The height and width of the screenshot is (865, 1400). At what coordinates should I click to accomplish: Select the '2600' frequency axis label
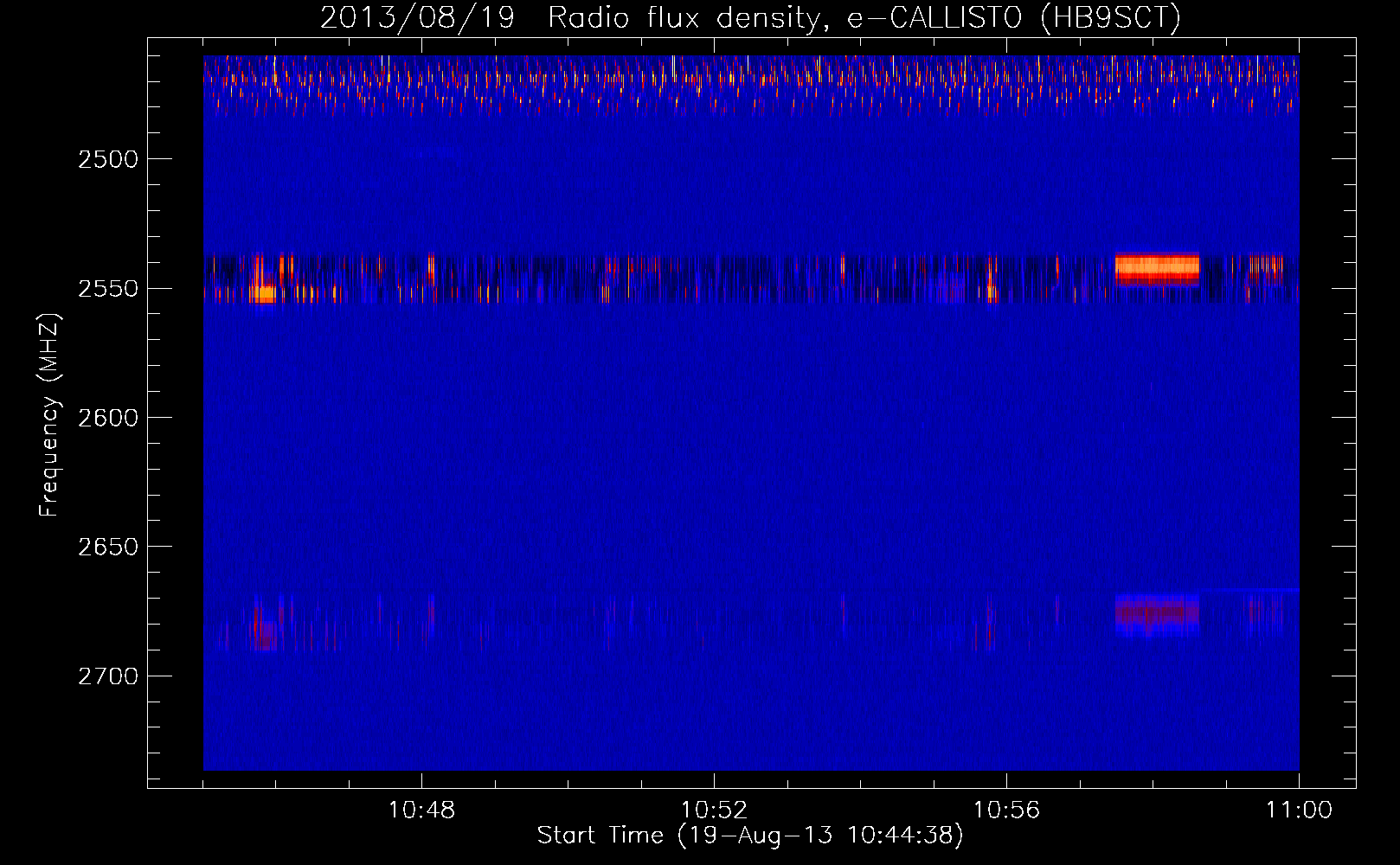(x=107, y=417)
